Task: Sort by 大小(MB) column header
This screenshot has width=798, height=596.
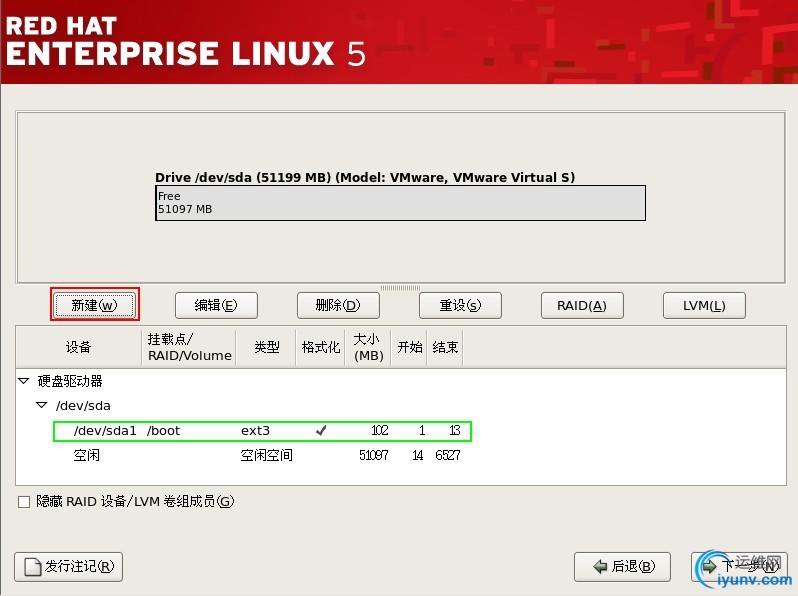Action: coord(368,347)
